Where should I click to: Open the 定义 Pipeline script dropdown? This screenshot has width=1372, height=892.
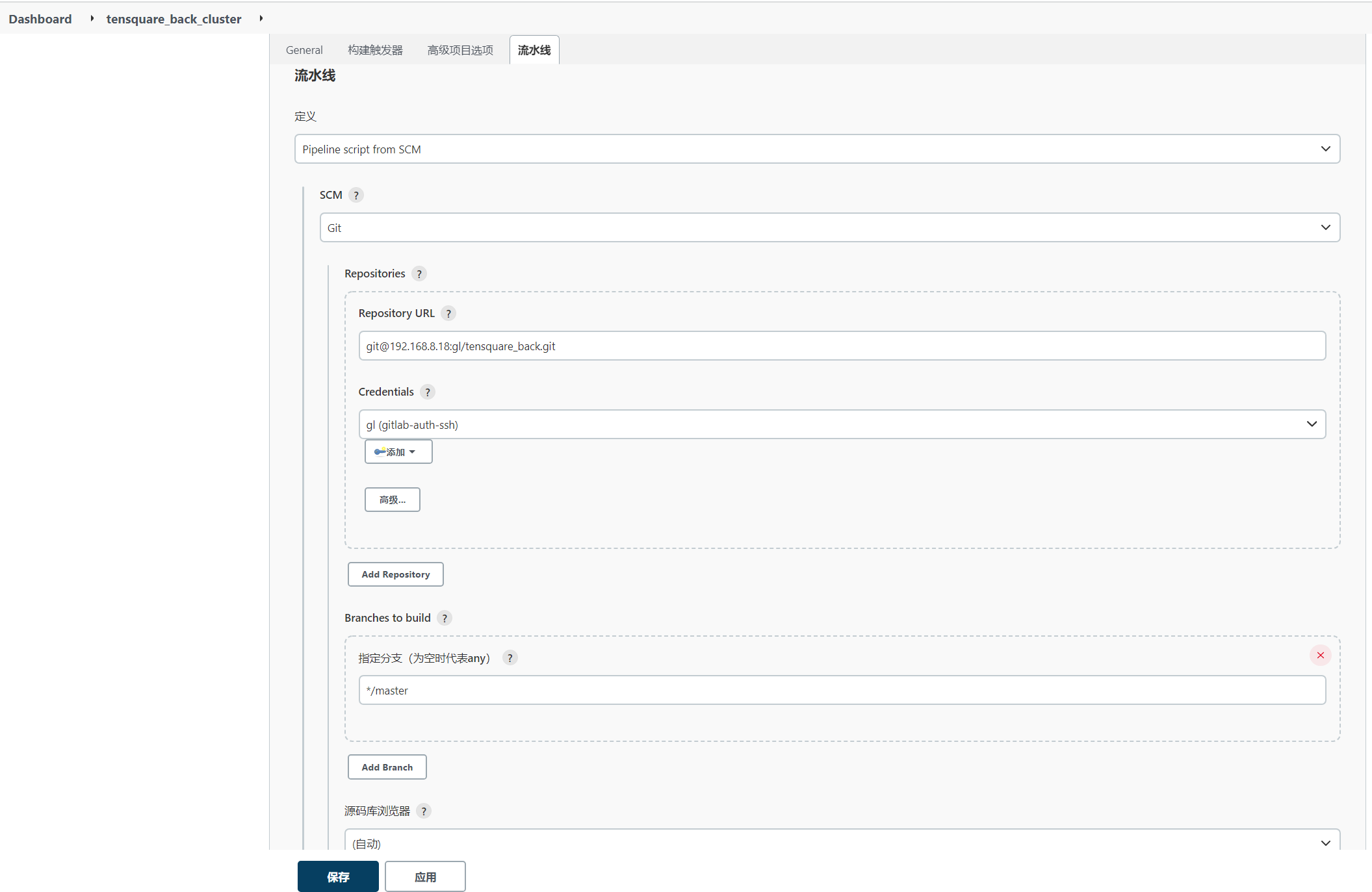817,149
